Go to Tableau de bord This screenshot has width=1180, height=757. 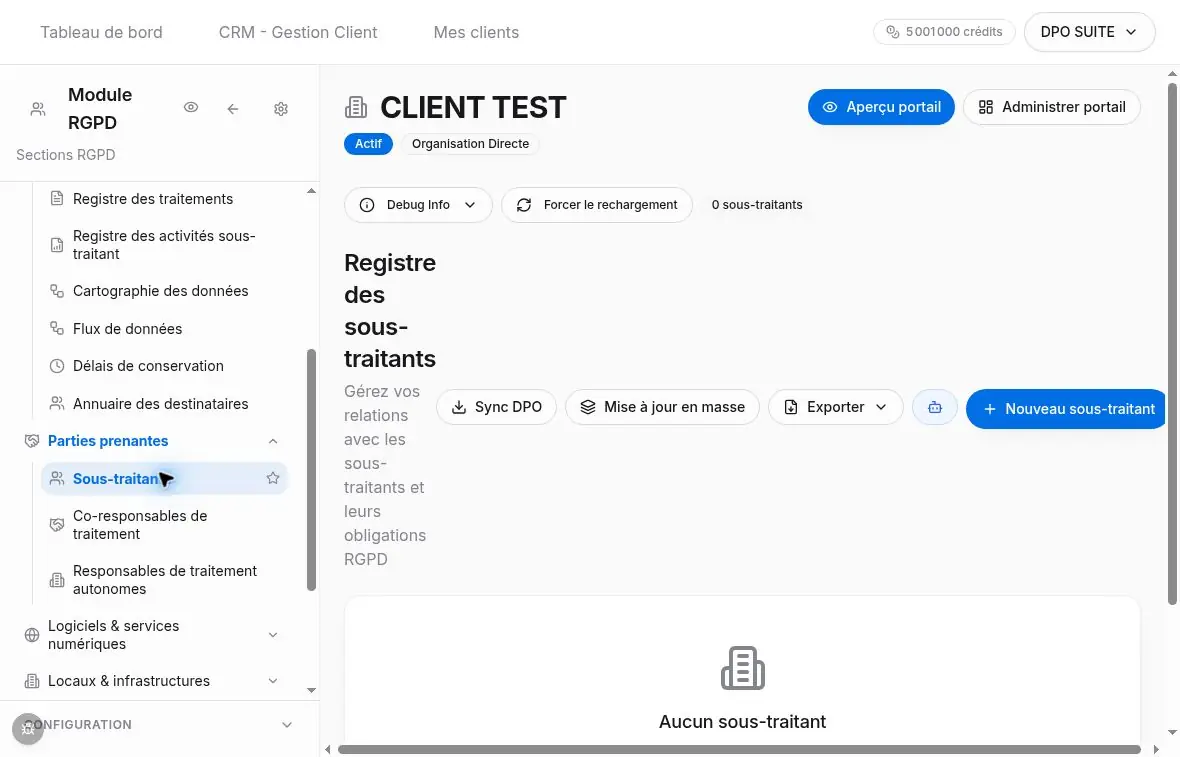[x=101, y=32]
